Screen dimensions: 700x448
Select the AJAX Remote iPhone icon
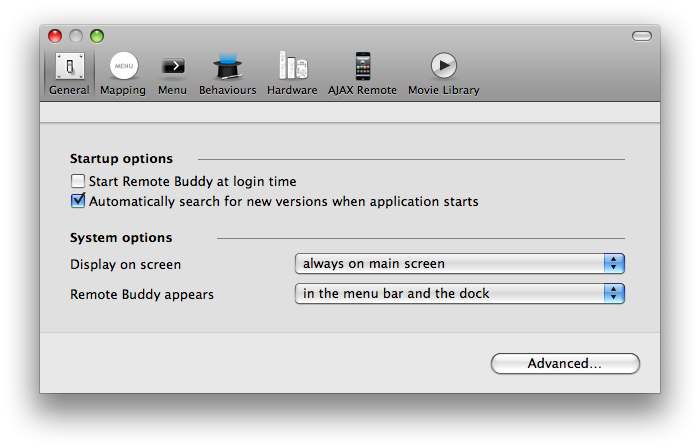pyautogui.click(x=362, y=67)
